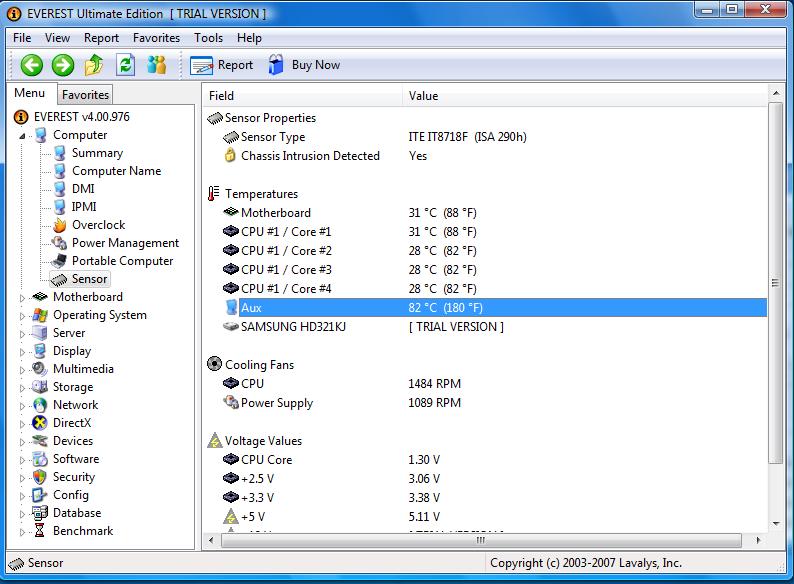The width and height of the screenshot is (794, 584).
Task: Expand the DirectX tree node
Action: [x=22, y=424]
